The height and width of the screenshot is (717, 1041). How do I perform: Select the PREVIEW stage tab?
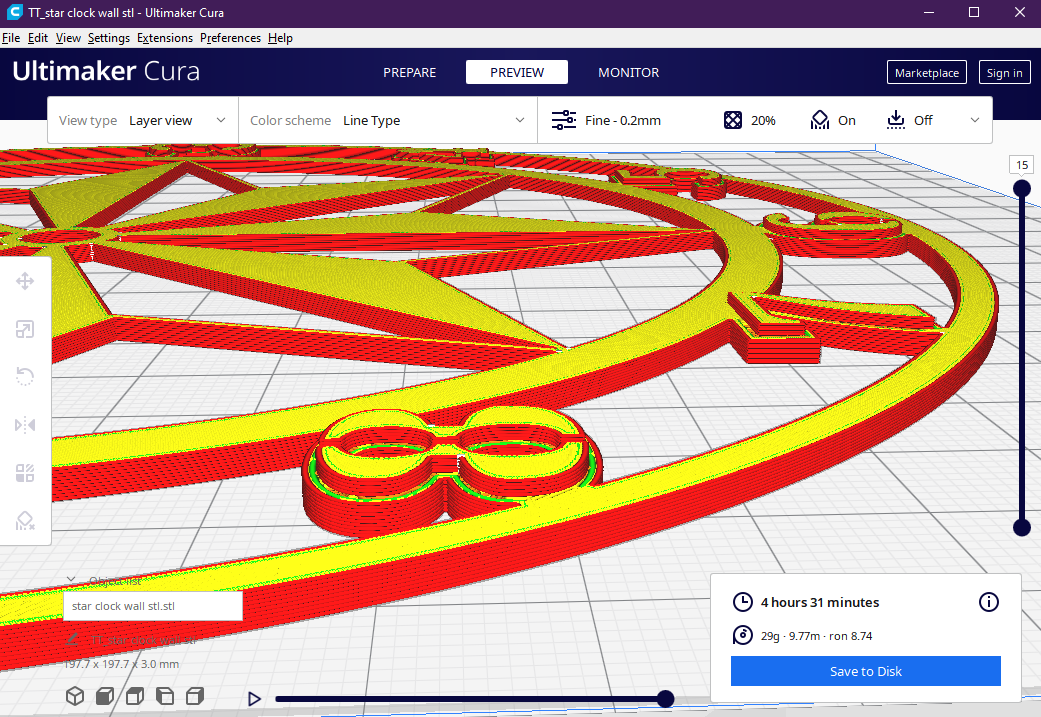pos(517,72)
